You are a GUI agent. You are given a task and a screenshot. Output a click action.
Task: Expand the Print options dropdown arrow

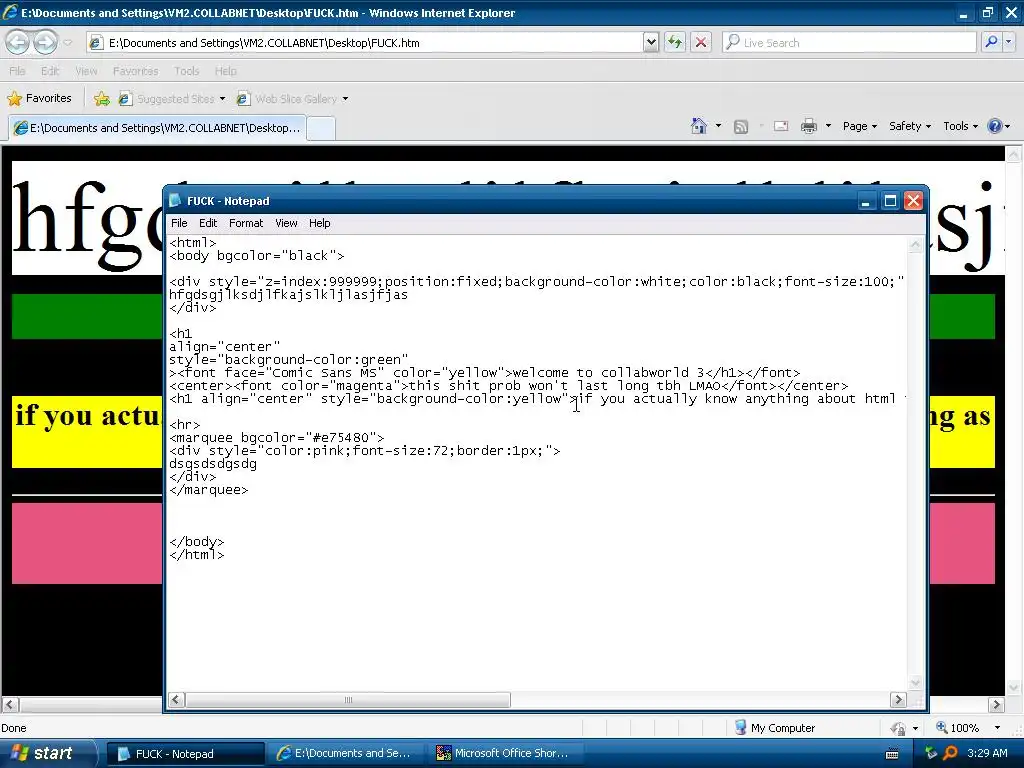[x=828, y=126]
